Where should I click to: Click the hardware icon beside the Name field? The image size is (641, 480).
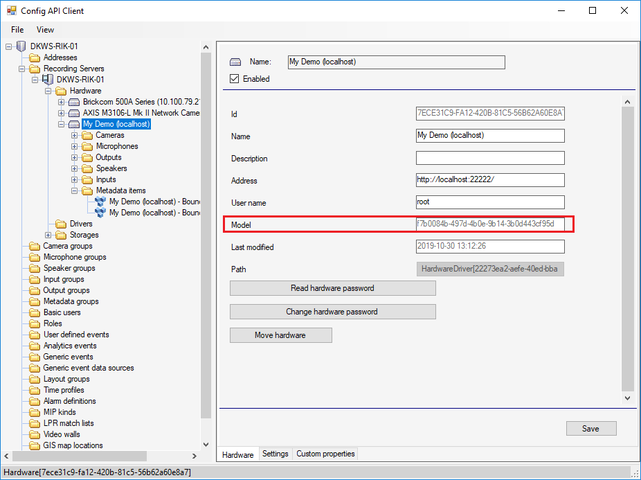click(236, 62)
